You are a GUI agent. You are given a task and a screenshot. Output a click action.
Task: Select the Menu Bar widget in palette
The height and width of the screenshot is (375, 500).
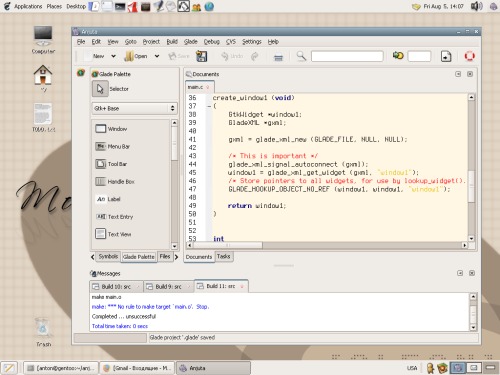pyautogui.click(x=113, y=146)
